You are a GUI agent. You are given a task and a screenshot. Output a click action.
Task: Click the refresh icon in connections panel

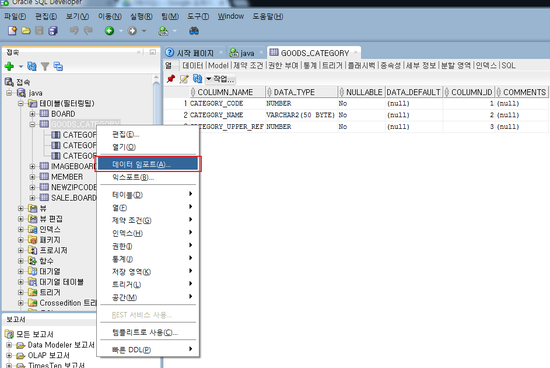coord(32,66)
